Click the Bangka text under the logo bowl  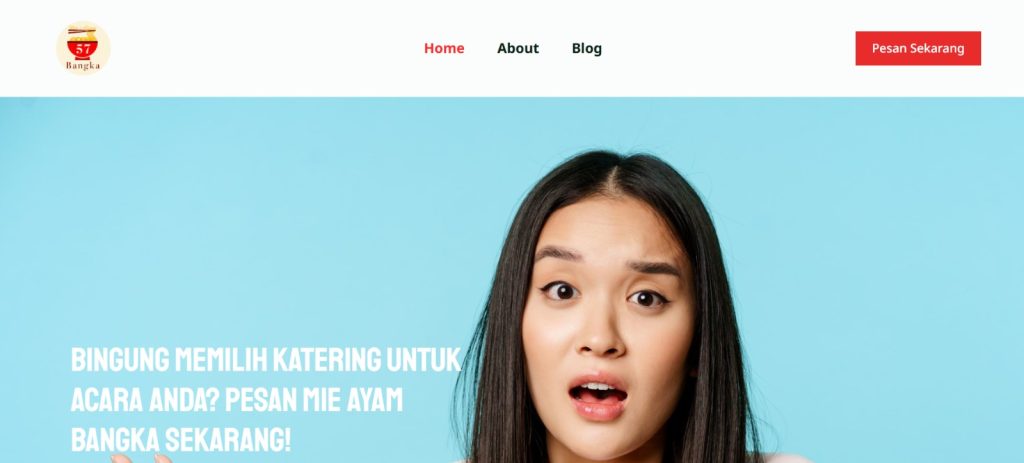coord(83,66)
